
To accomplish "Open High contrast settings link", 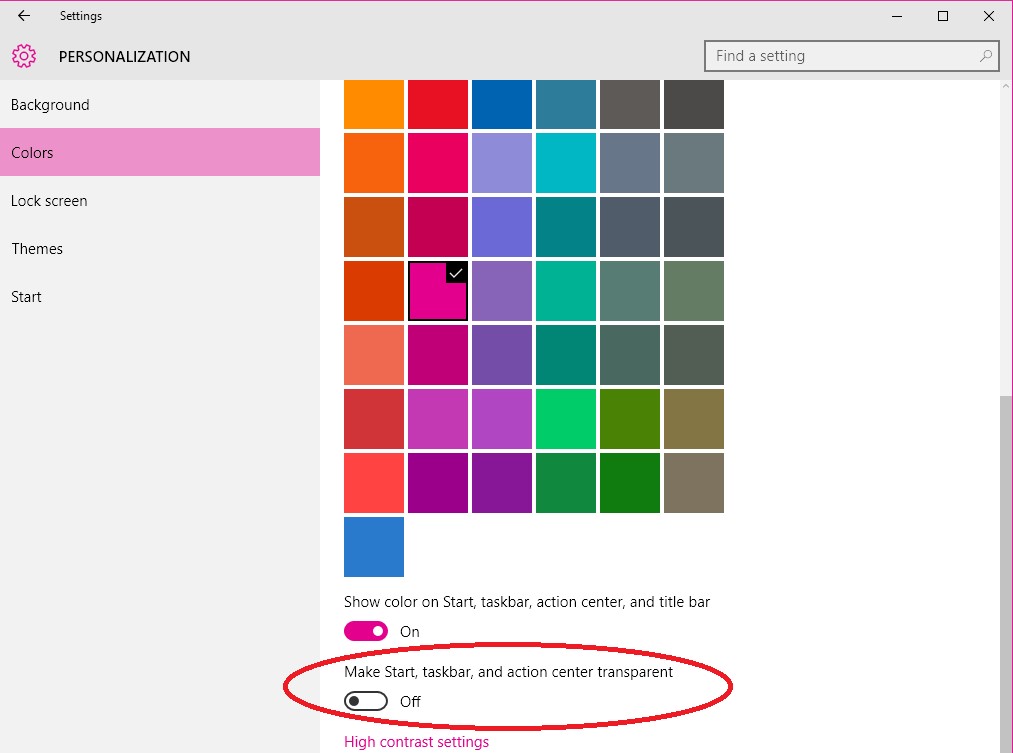I will (416, 742).
